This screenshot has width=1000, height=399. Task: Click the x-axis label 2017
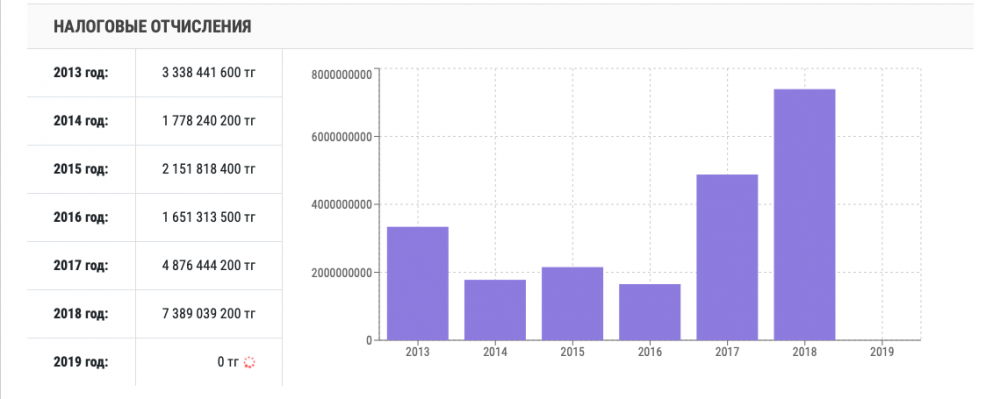click(727, 352)
